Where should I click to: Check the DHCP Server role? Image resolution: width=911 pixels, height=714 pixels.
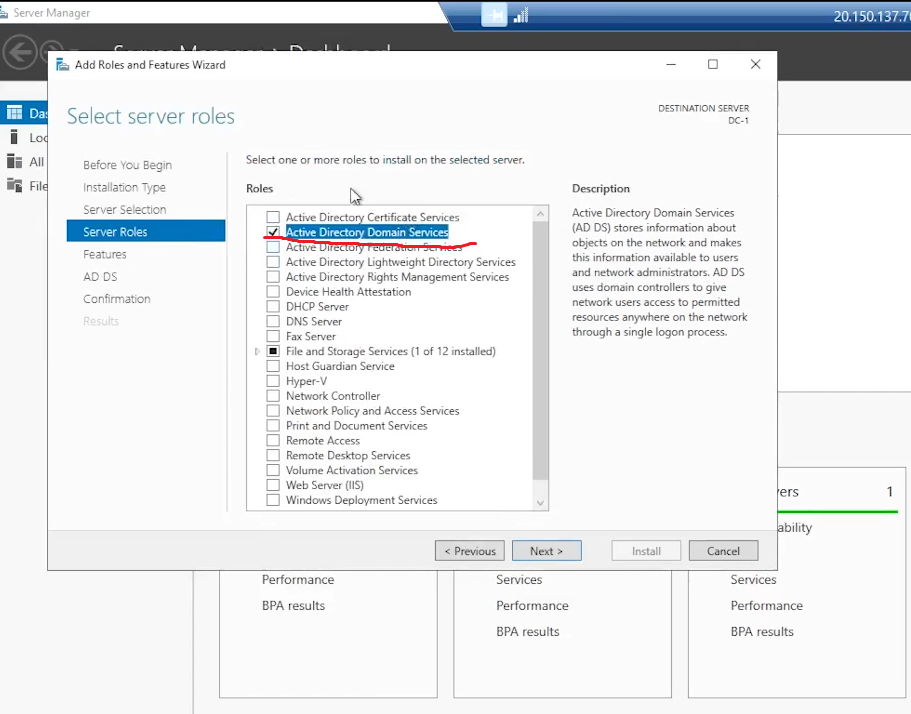[x=272, y=307]
